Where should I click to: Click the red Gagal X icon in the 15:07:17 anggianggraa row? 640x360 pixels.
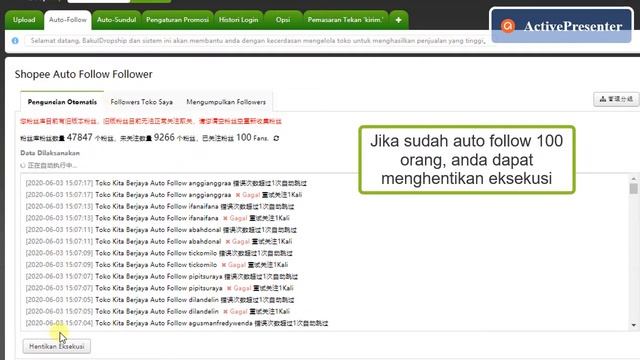(238, 195)
